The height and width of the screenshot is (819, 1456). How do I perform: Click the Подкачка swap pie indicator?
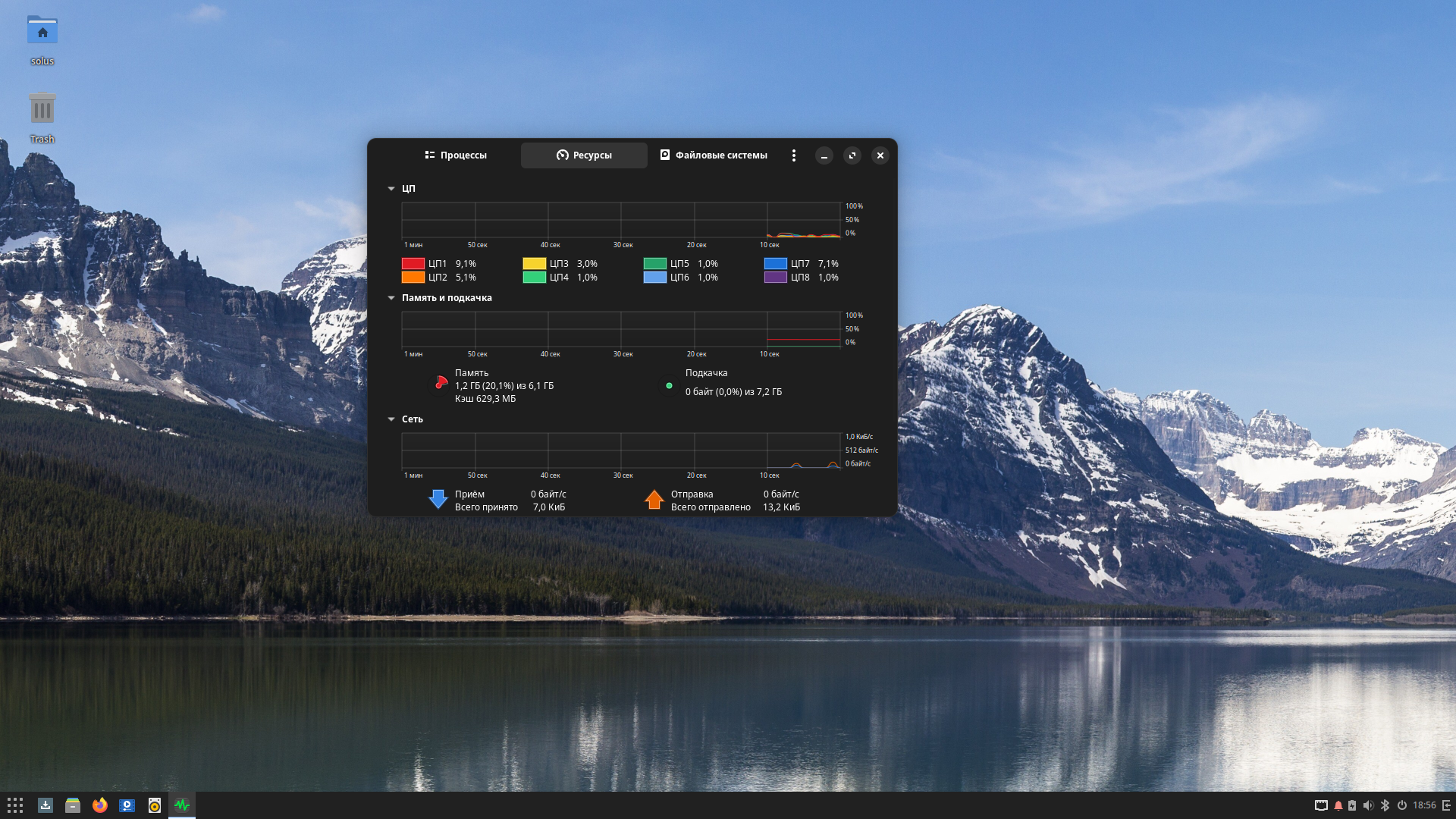click(669, 385)
